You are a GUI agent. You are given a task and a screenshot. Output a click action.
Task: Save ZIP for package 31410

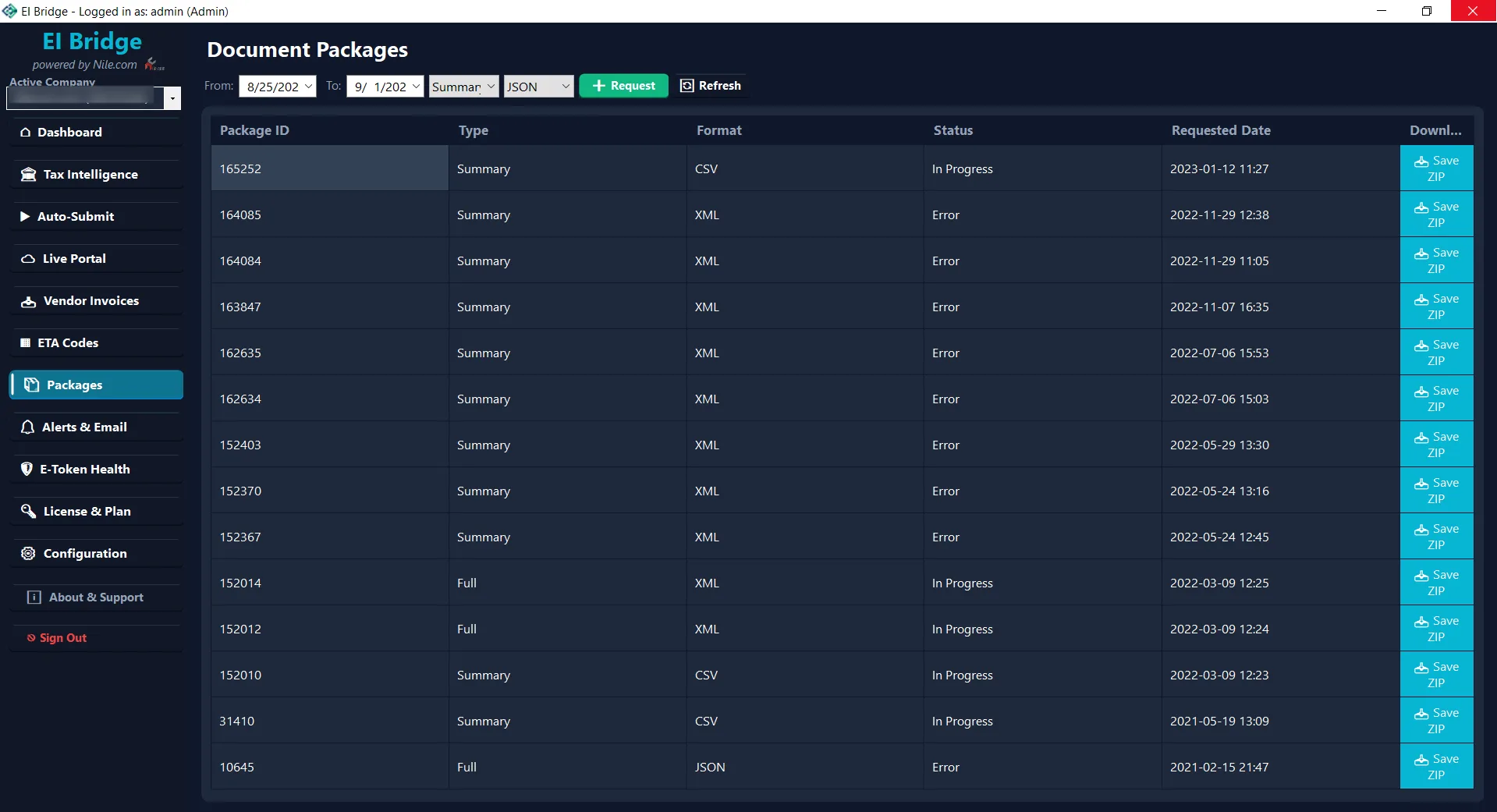(x=1436, y=721)
